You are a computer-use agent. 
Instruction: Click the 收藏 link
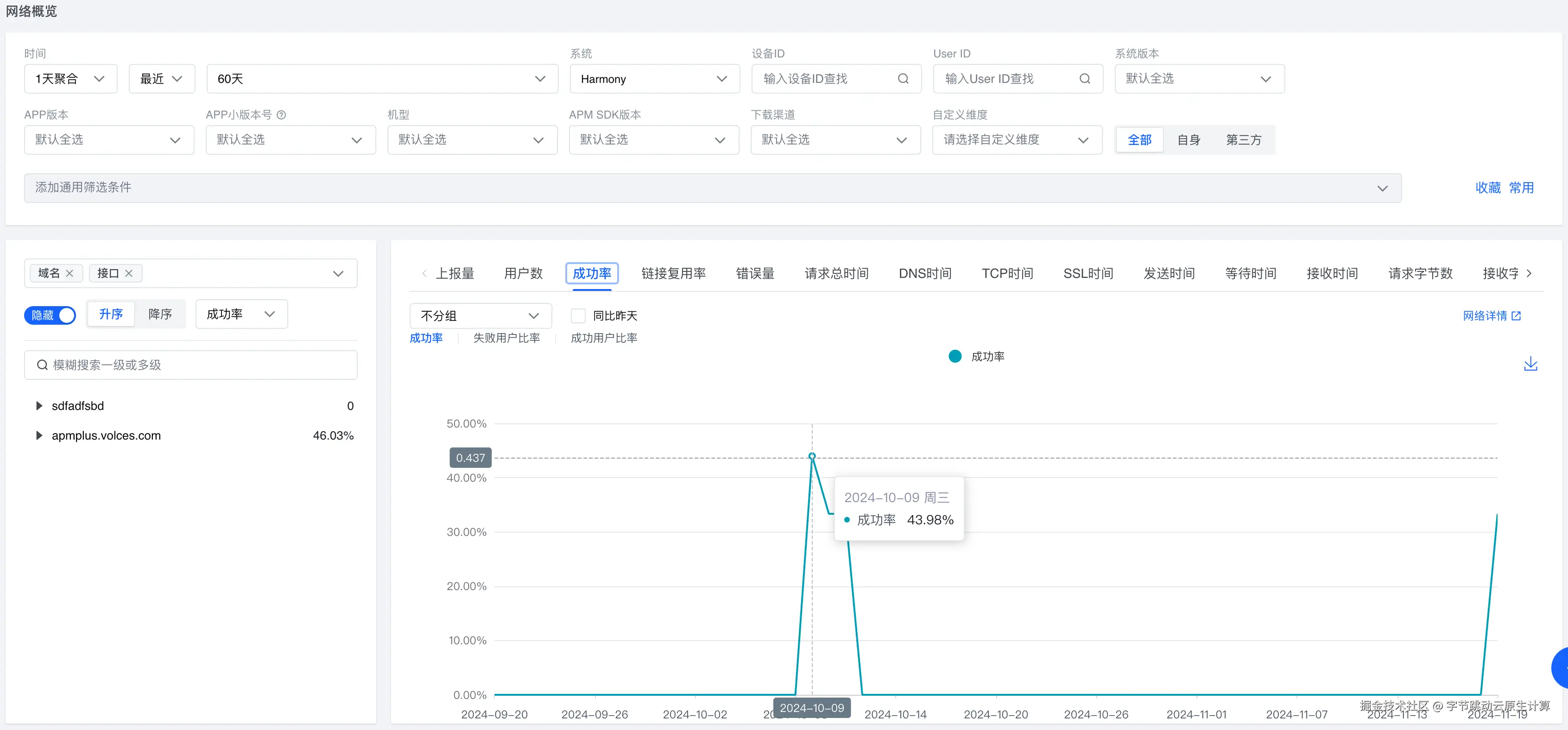(1488, 188)
